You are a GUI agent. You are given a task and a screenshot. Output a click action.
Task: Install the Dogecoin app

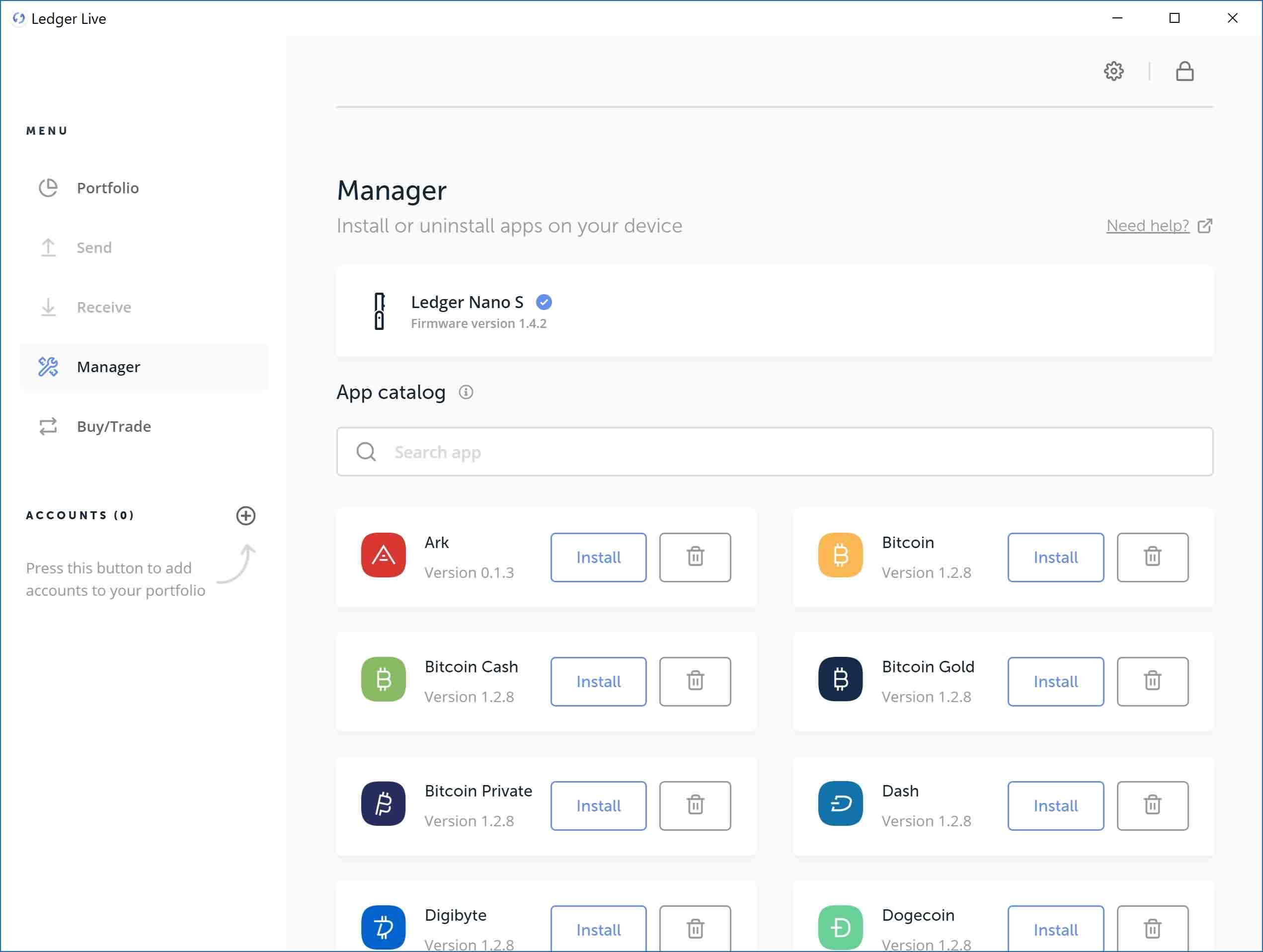point(1056,929)
